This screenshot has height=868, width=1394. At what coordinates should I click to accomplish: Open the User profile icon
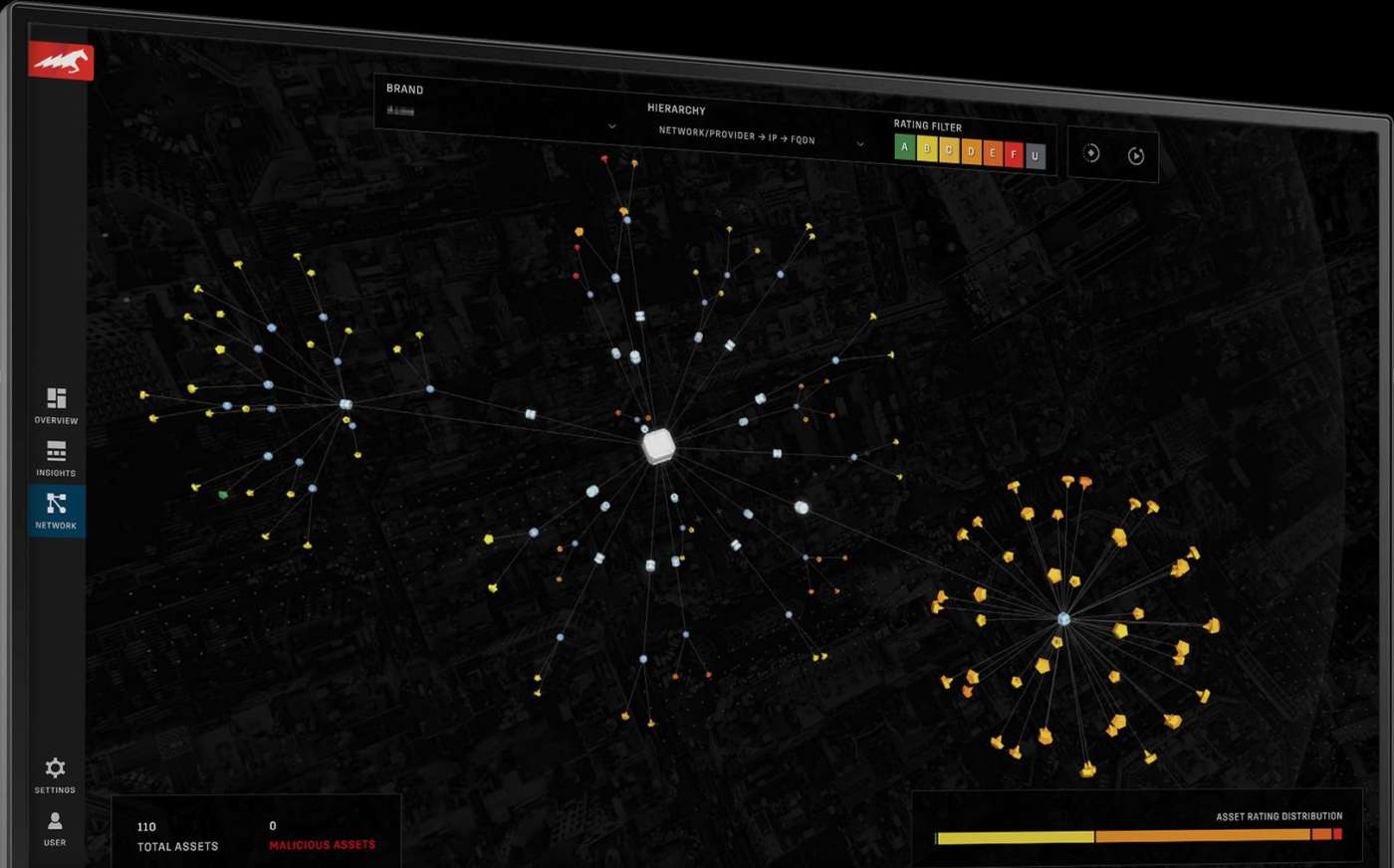[x=55, y=821]
